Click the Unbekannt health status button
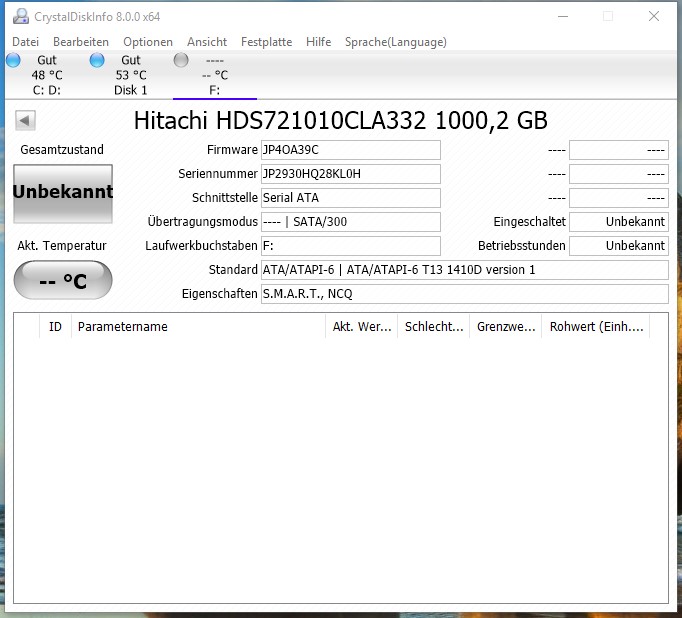The height and width of the screenshot is (618, 682). coord(63,194)
